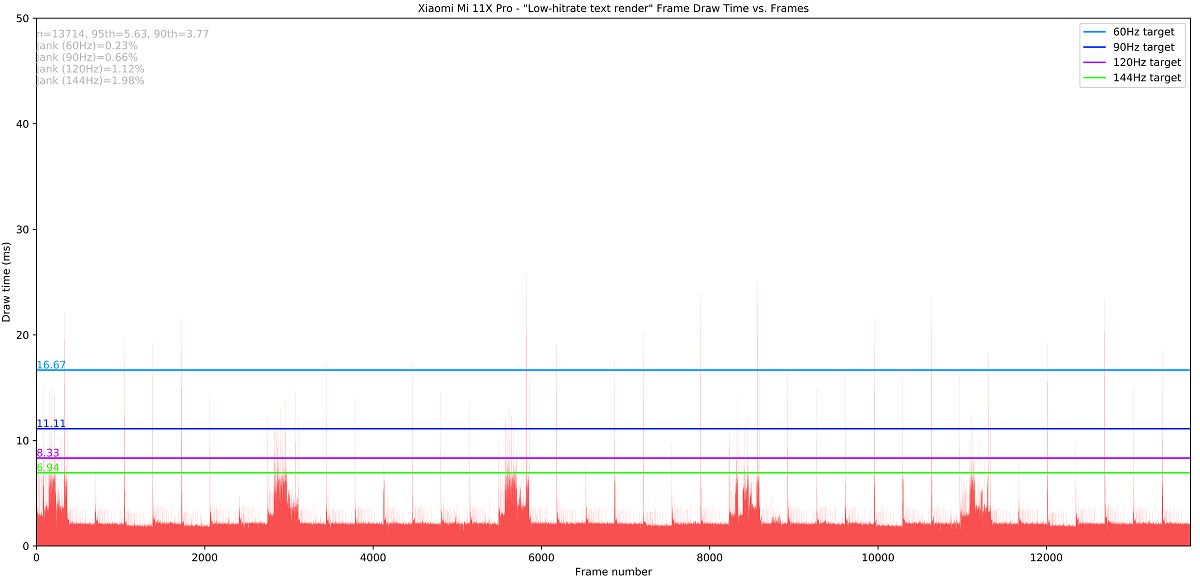Click the y-axis tick label "10"

point(23,440)
